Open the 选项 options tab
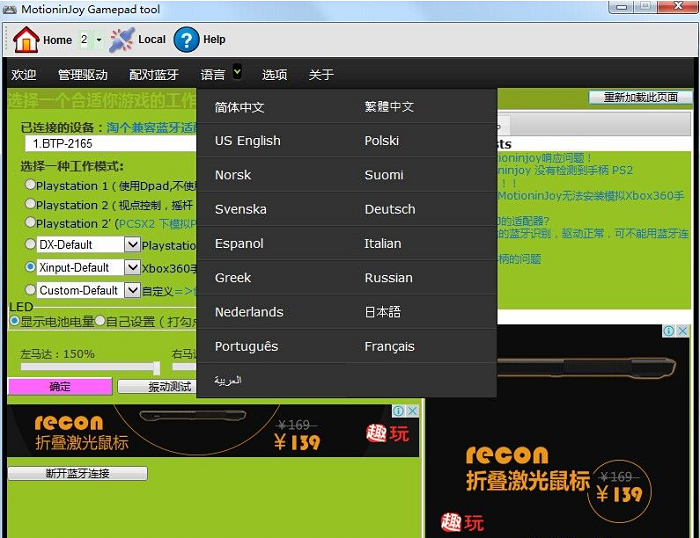700x538 pixels. (x=275, y=74)
